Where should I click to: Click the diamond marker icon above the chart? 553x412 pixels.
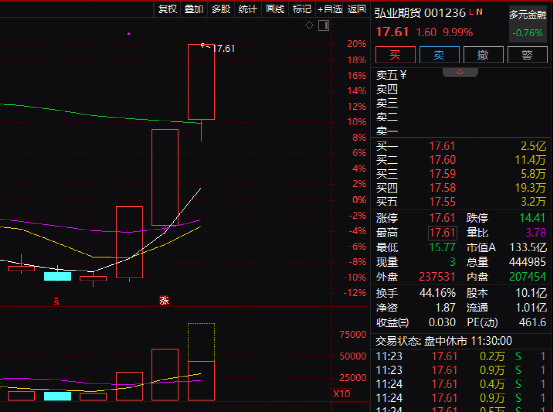pyautogui.click(x=309, y=25)
